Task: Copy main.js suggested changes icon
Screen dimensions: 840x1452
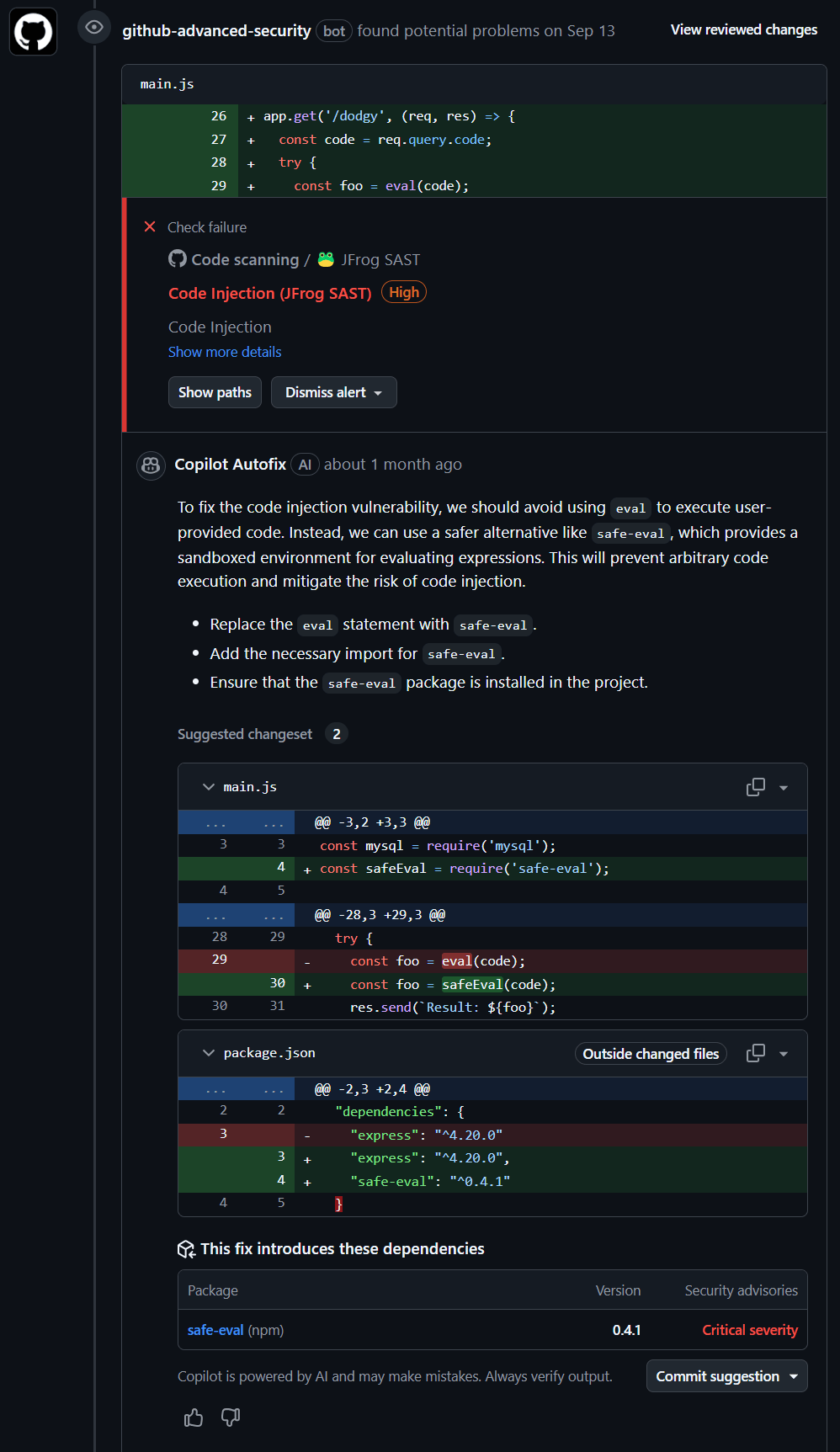Action: [x=756, y=787]
